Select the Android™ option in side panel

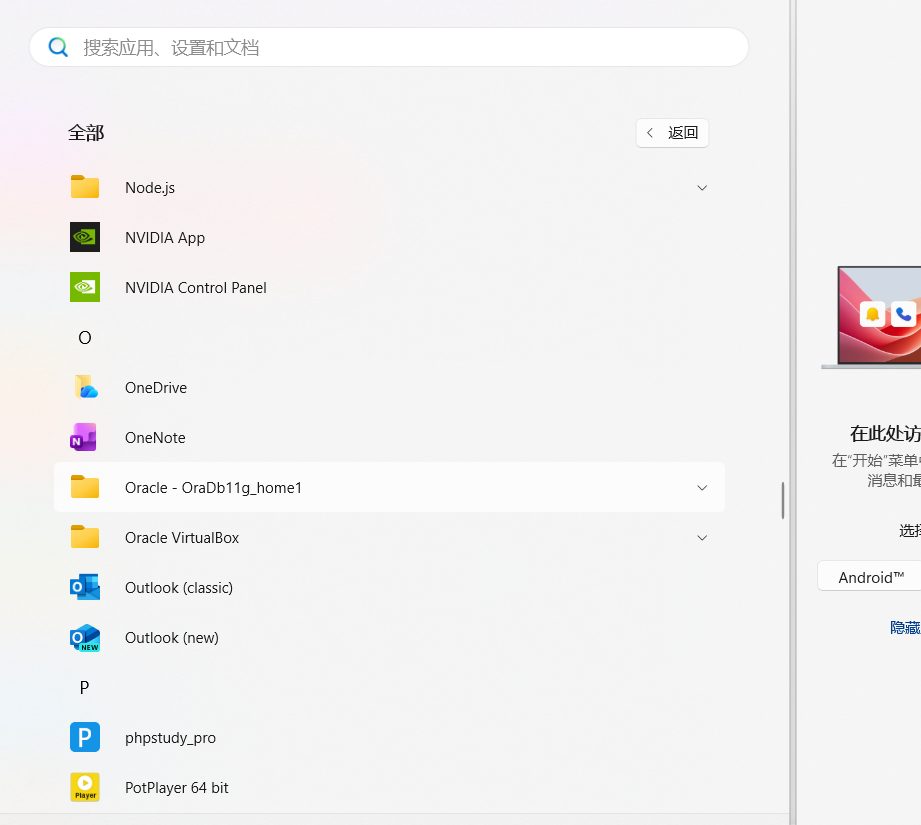click(x=869, y=577)
